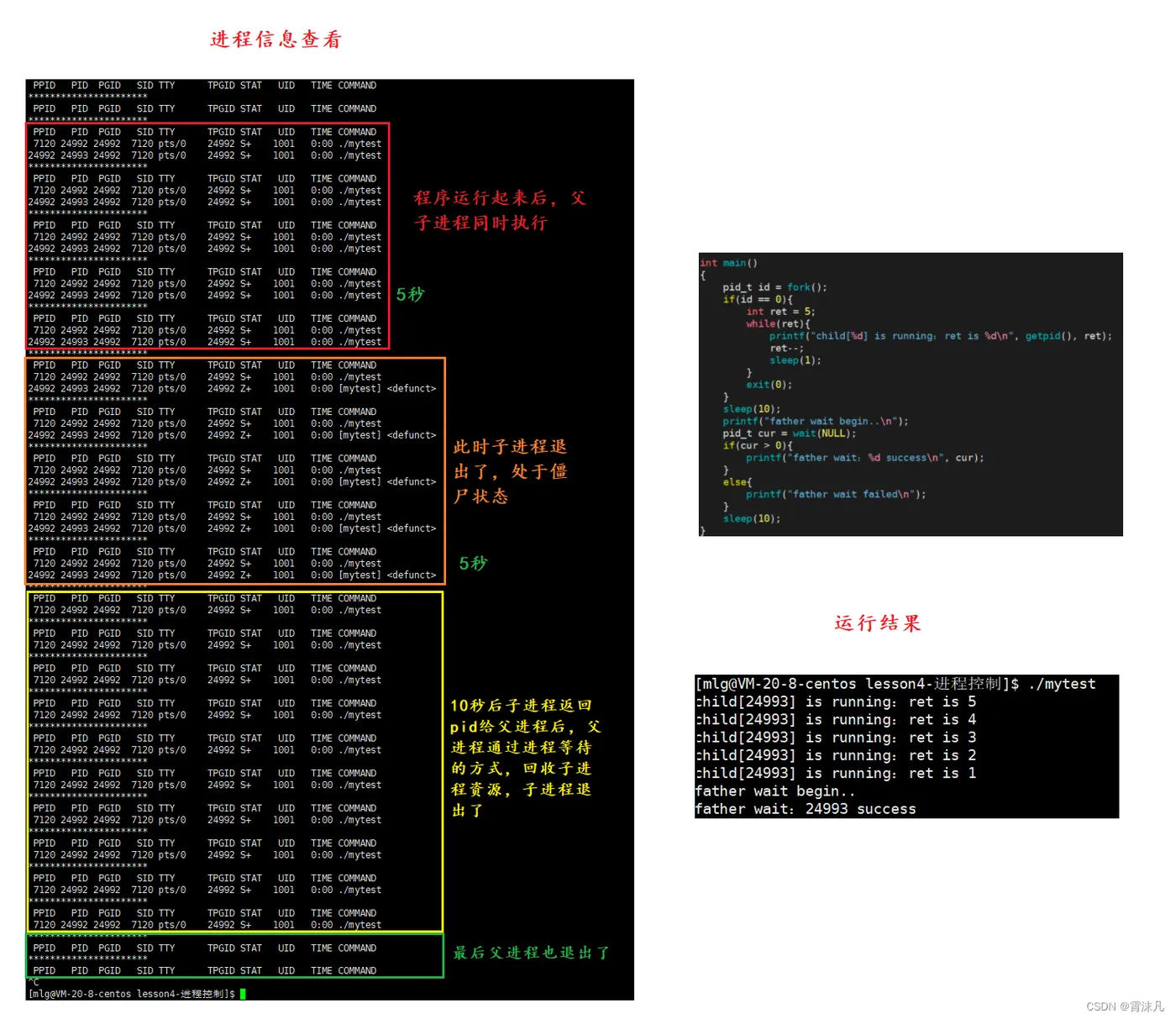Click the ./mytest command line in the result terminal

point(895,684)
